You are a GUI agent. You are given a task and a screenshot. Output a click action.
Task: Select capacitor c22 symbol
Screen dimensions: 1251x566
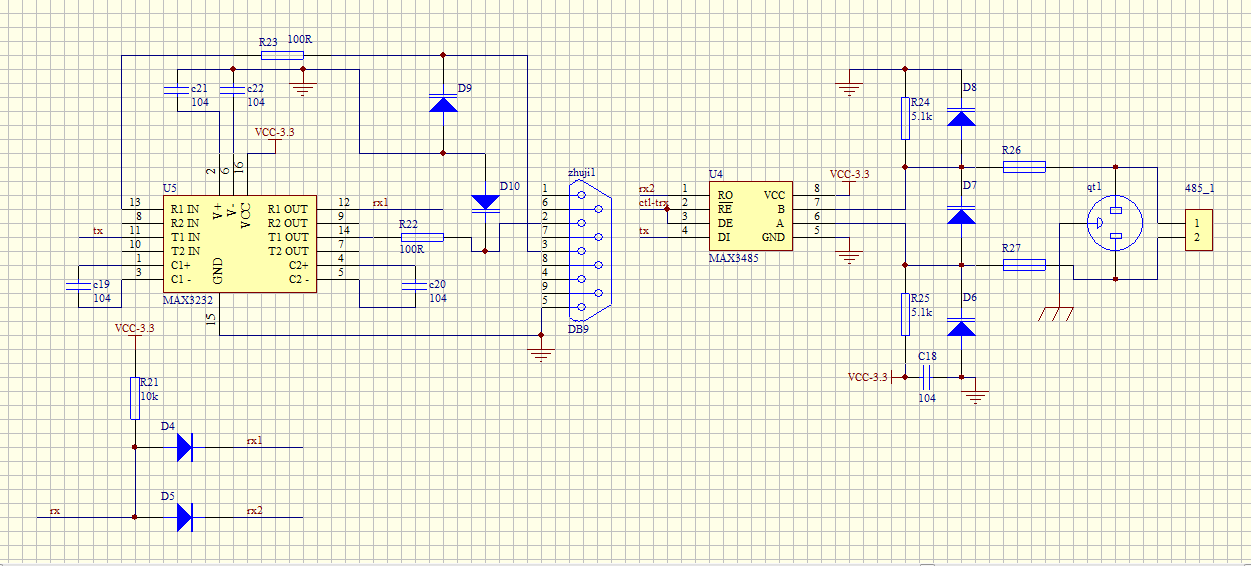pyautogui.click(x=233, y=90)
